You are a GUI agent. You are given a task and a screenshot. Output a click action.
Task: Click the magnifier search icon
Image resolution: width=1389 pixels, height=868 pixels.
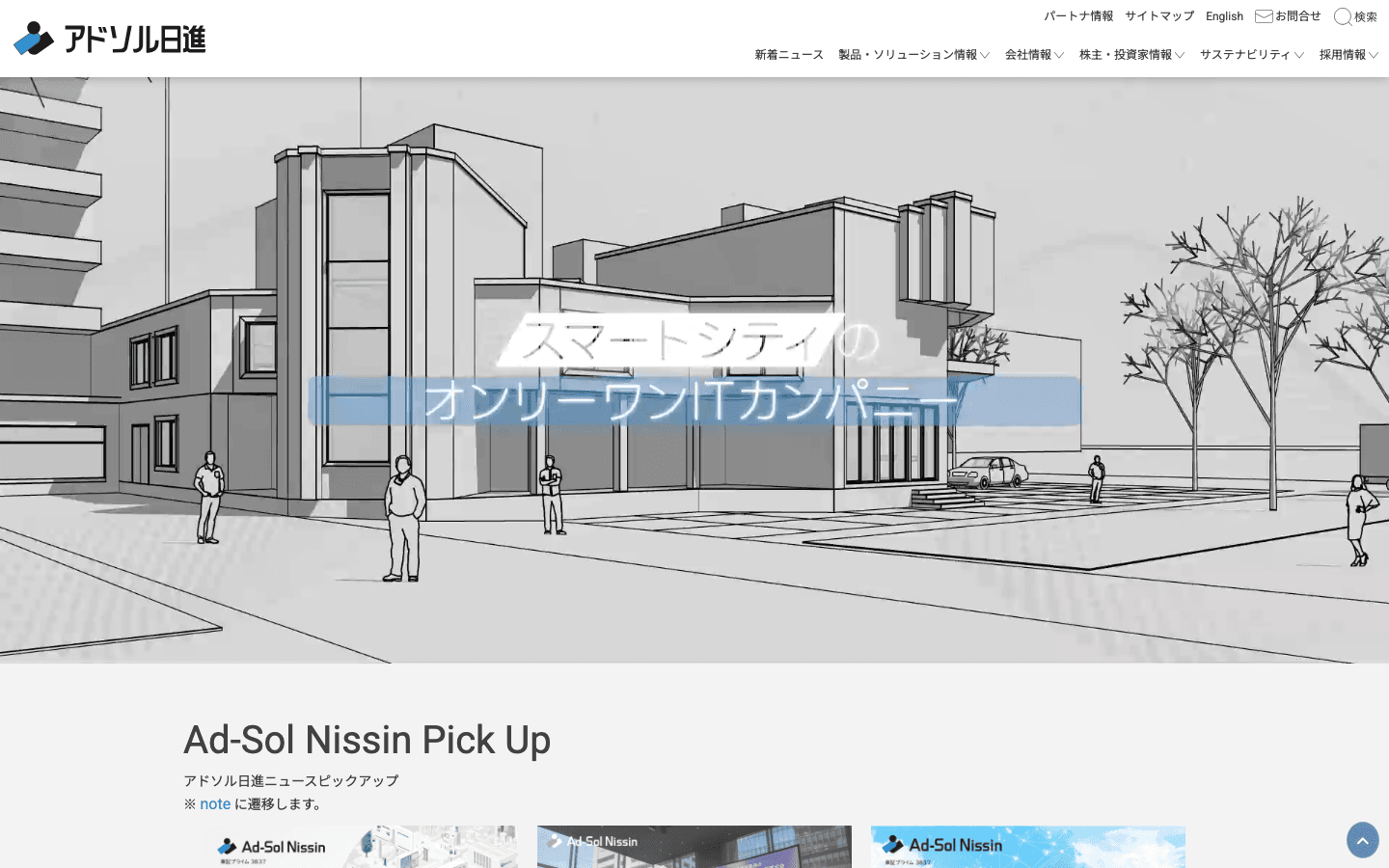click(1343, 16)
